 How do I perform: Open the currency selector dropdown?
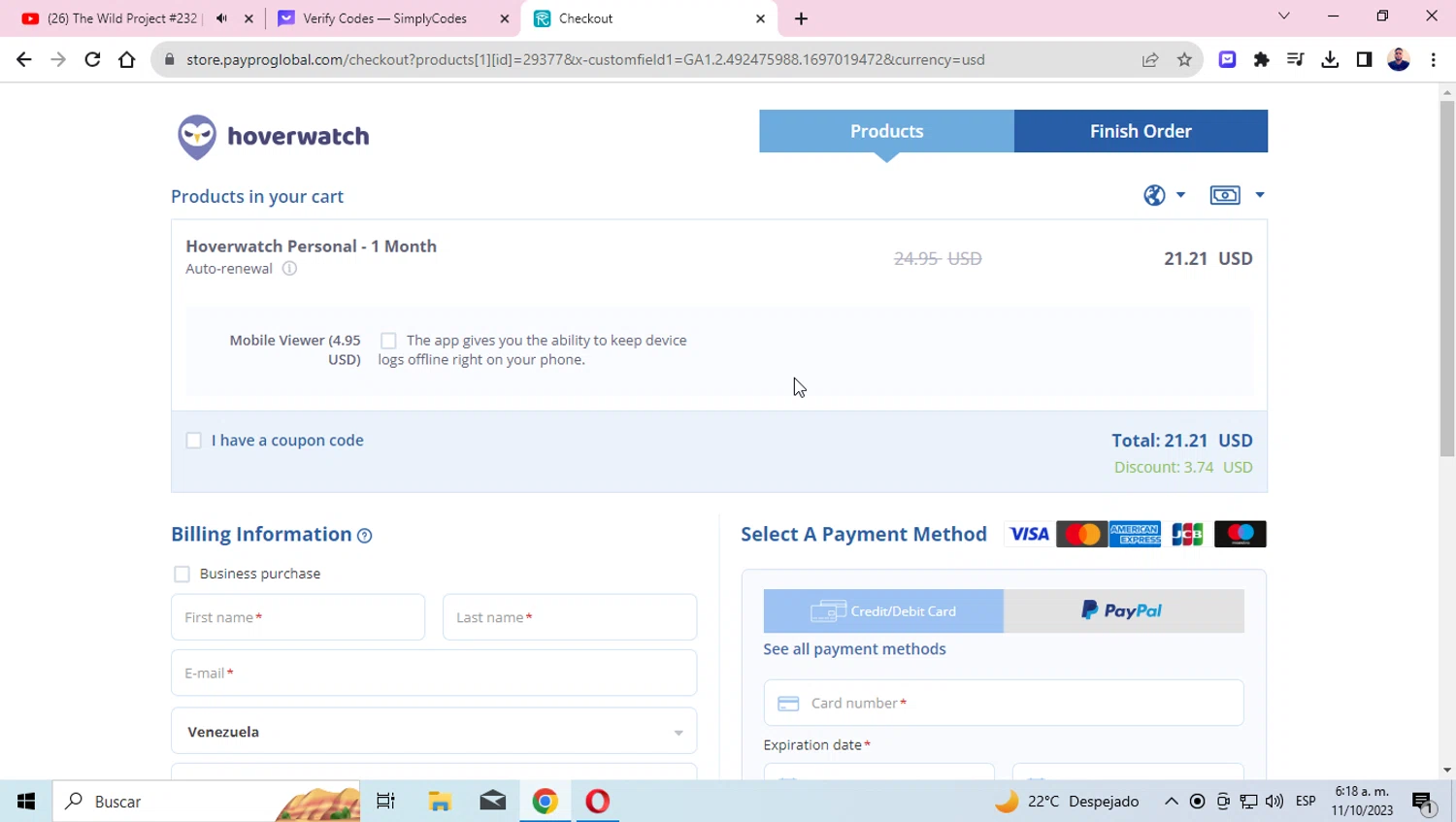tap(1238, 195)
